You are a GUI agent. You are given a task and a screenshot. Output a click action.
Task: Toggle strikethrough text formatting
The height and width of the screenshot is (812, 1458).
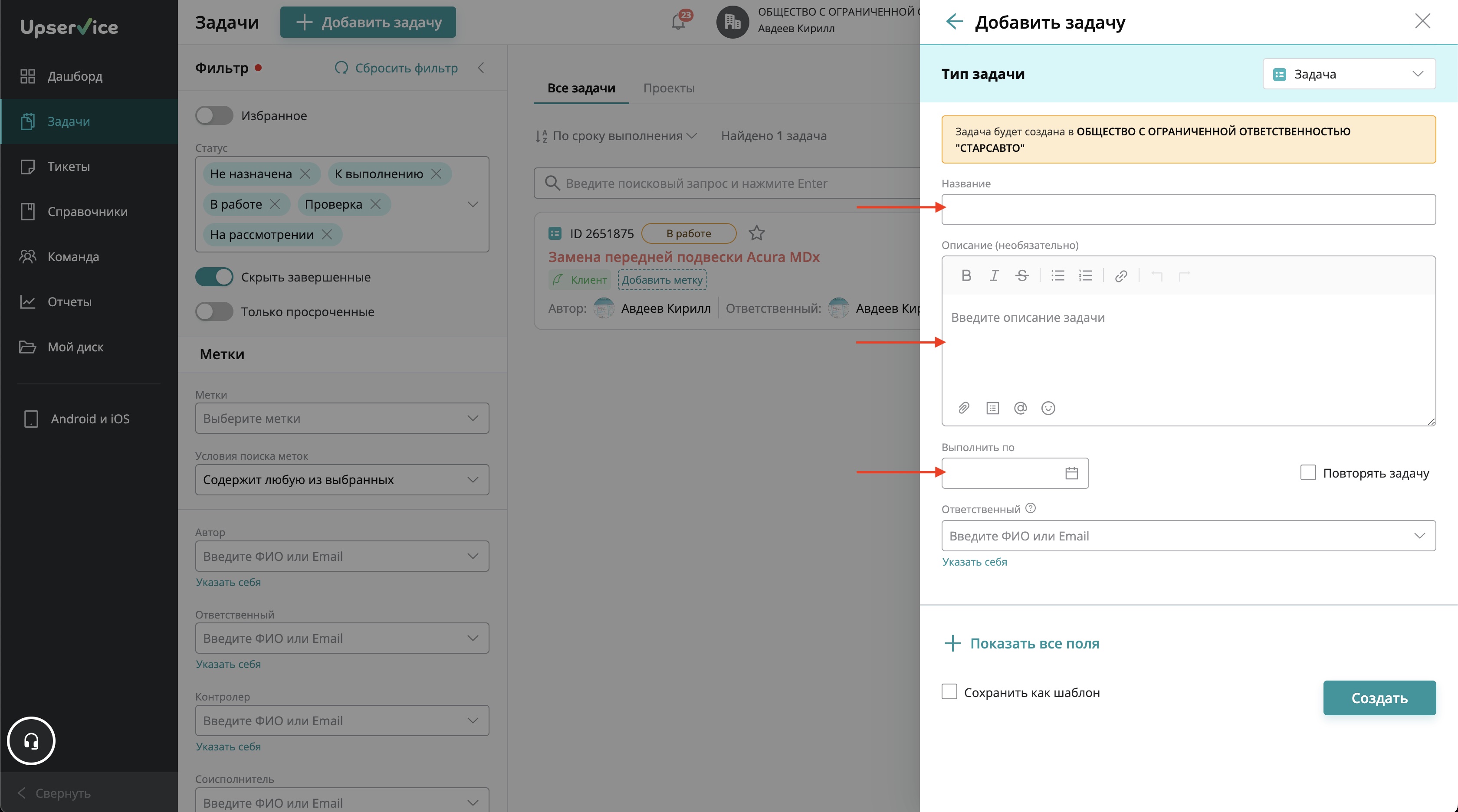click(1021, 275)
